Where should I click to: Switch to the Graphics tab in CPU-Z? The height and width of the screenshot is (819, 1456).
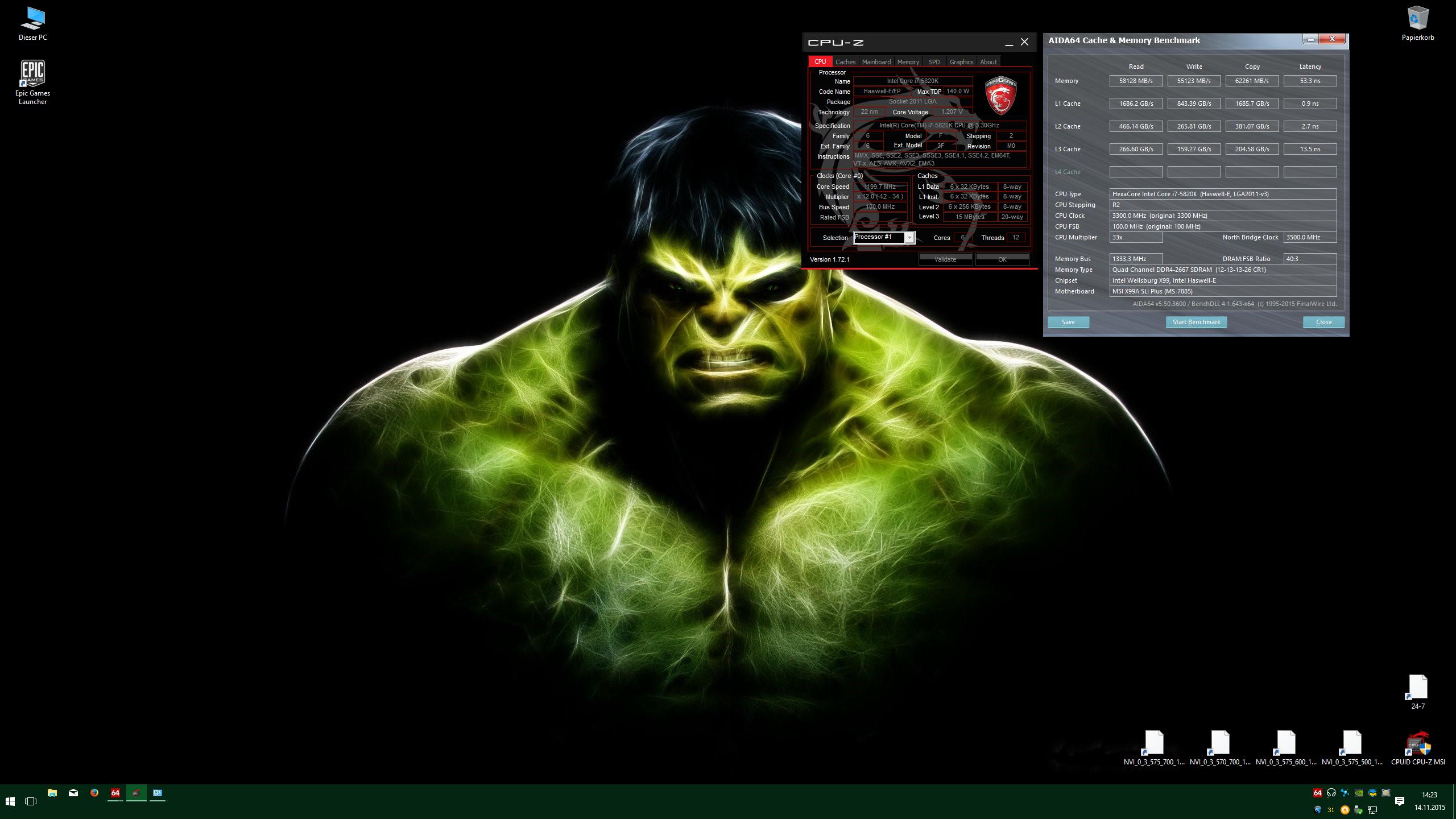click(x=961, y=62)
